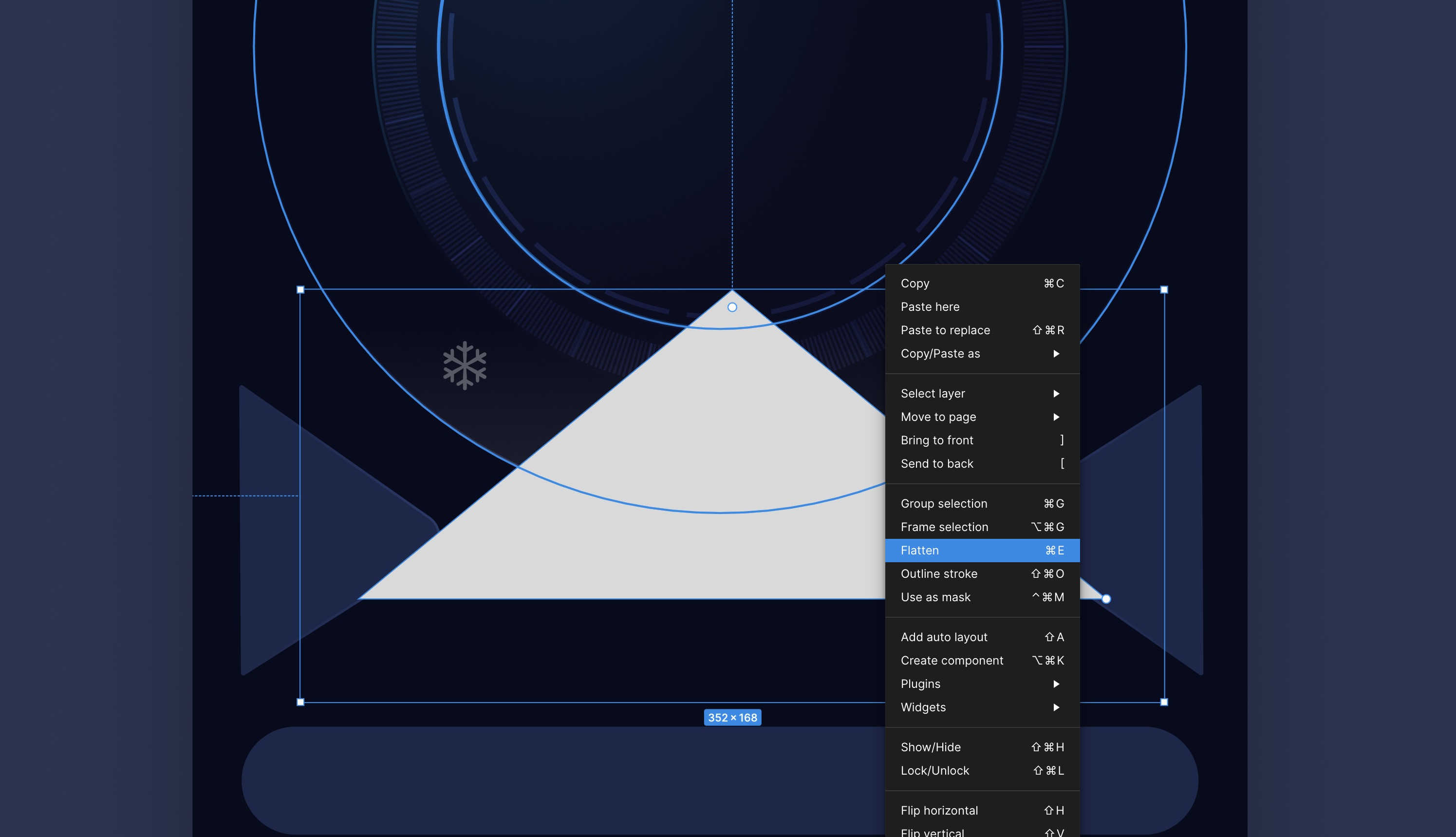Select Group selection
The image size is (1456, 837).
pyautogui.click(x=944, y=503)
